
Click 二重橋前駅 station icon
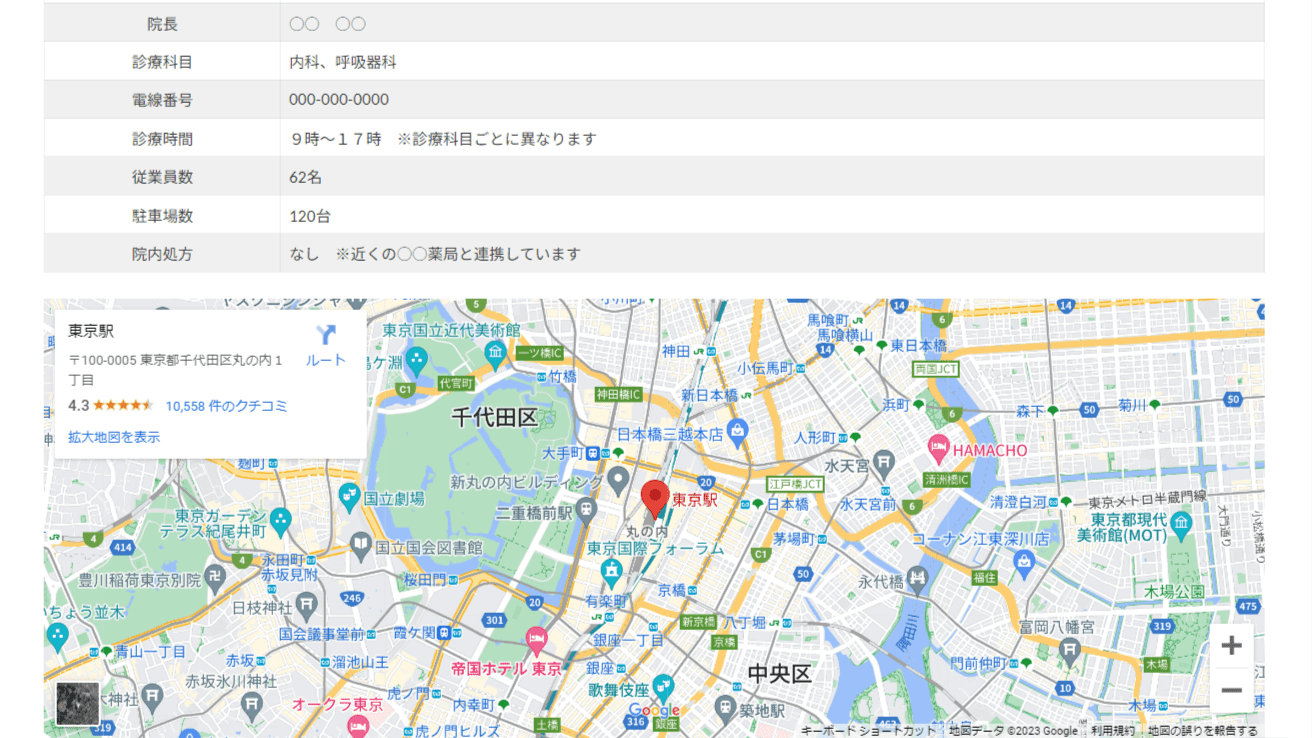587,512
